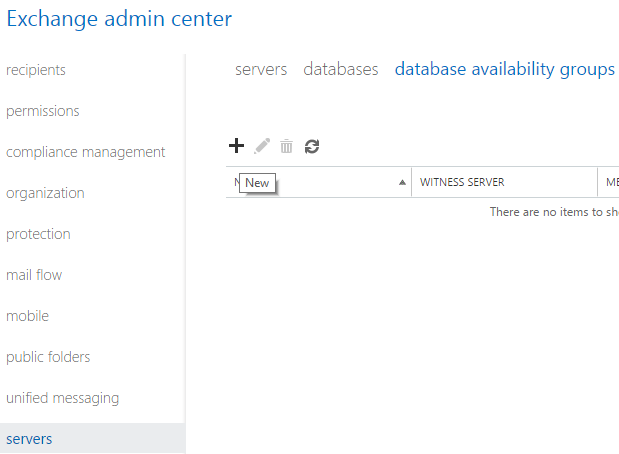619x454 pixels.
Task: Open mobile section
Action: pyautogui.click(x=28, y=316)
